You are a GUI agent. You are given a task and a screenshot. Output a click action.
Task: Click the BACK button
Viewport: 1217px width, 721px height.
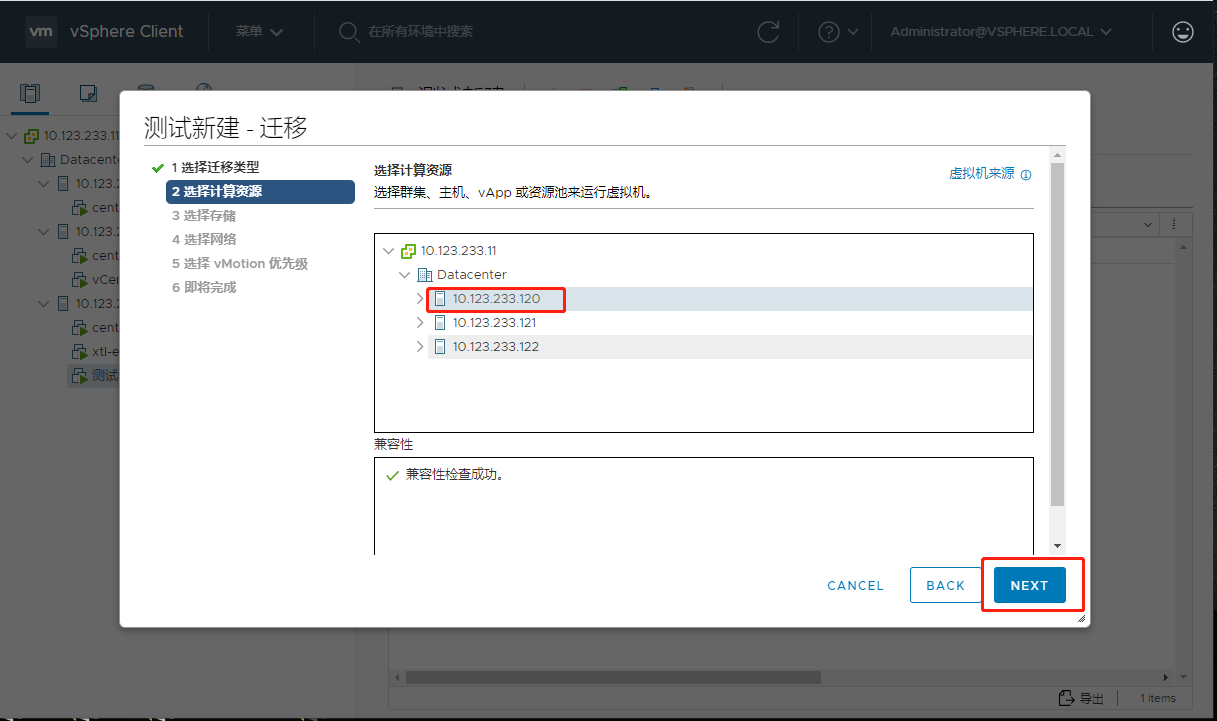(x=945, y=585)
